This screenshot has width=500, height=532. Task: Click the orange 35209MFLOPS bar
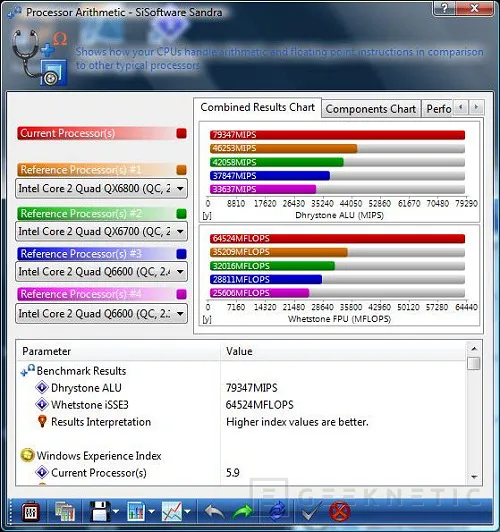point(279,252)
